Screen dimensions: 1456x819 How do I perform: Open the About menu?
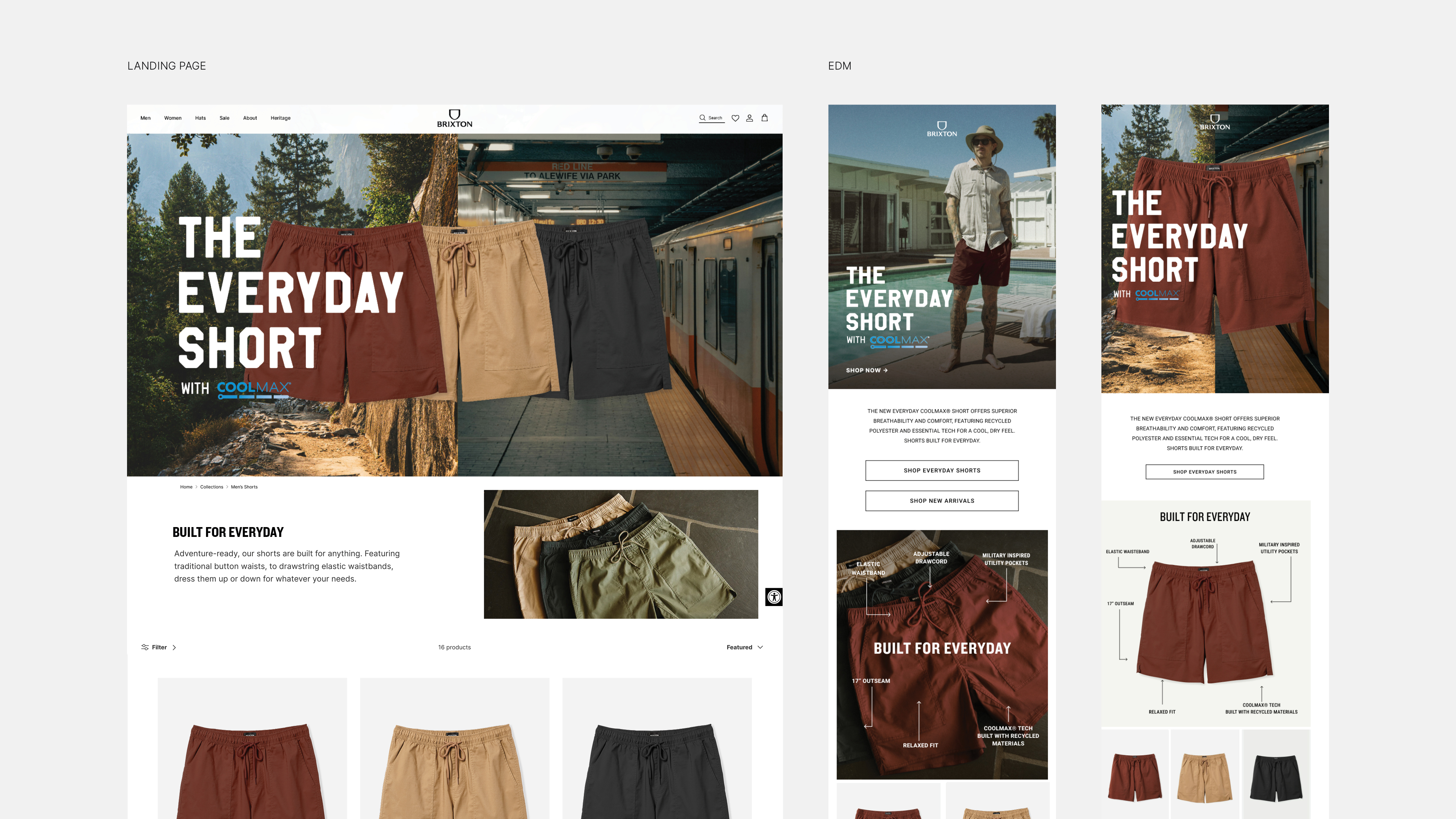coord(250,118)
